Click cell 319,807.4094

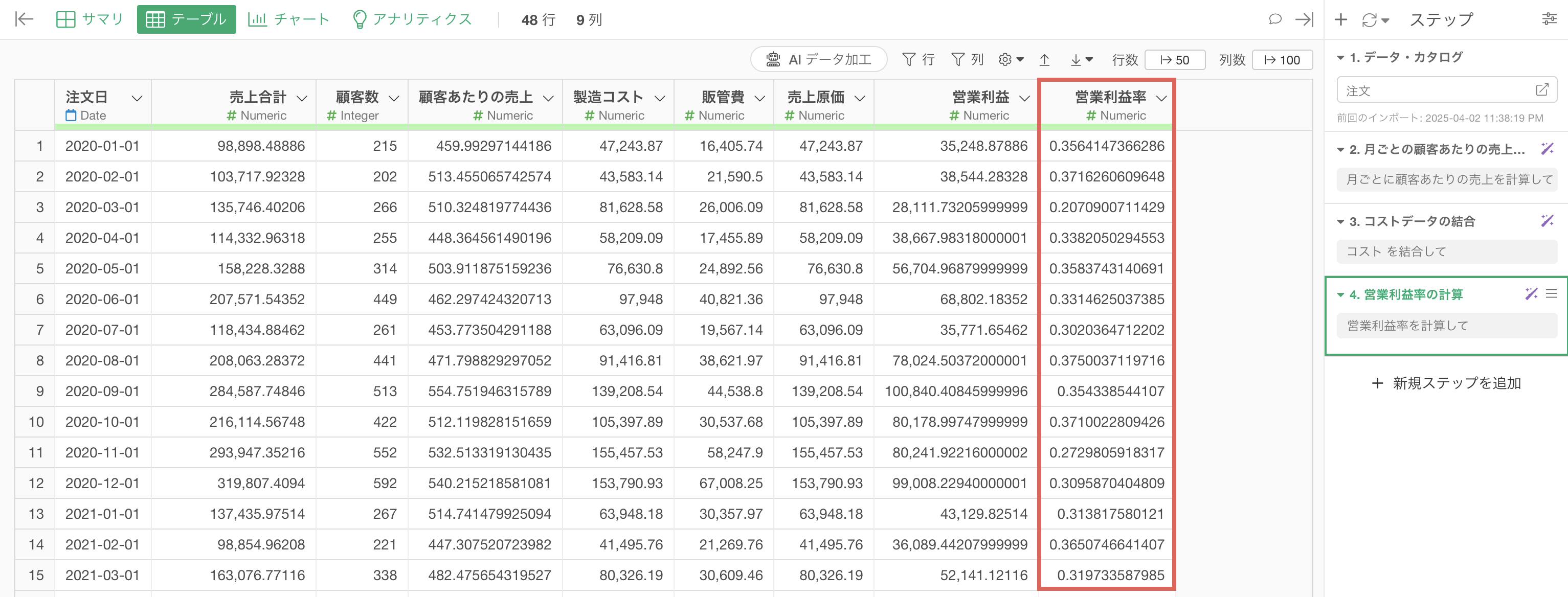[233, 483]
